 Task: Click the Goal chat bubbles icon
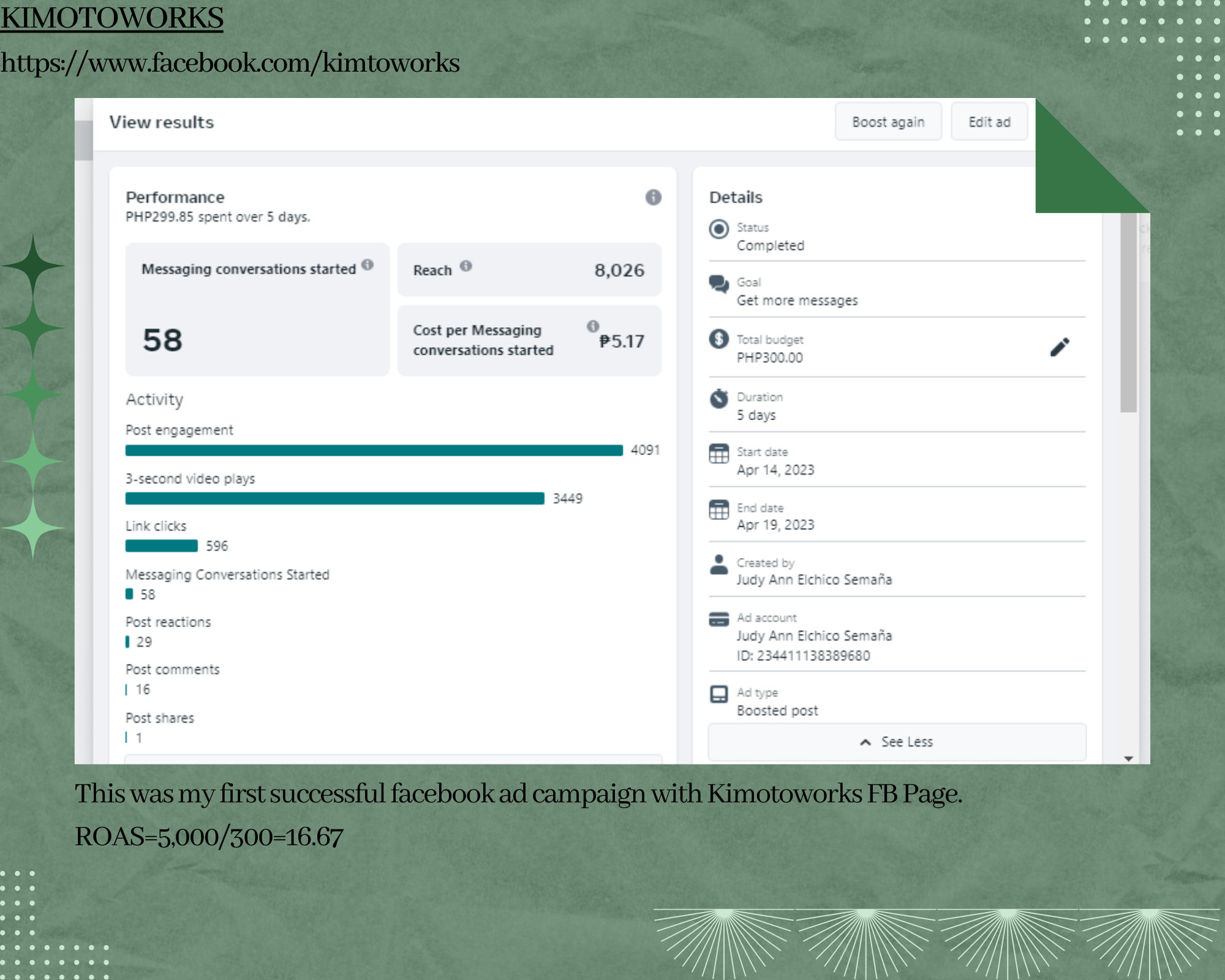click(x=719, y=284)
